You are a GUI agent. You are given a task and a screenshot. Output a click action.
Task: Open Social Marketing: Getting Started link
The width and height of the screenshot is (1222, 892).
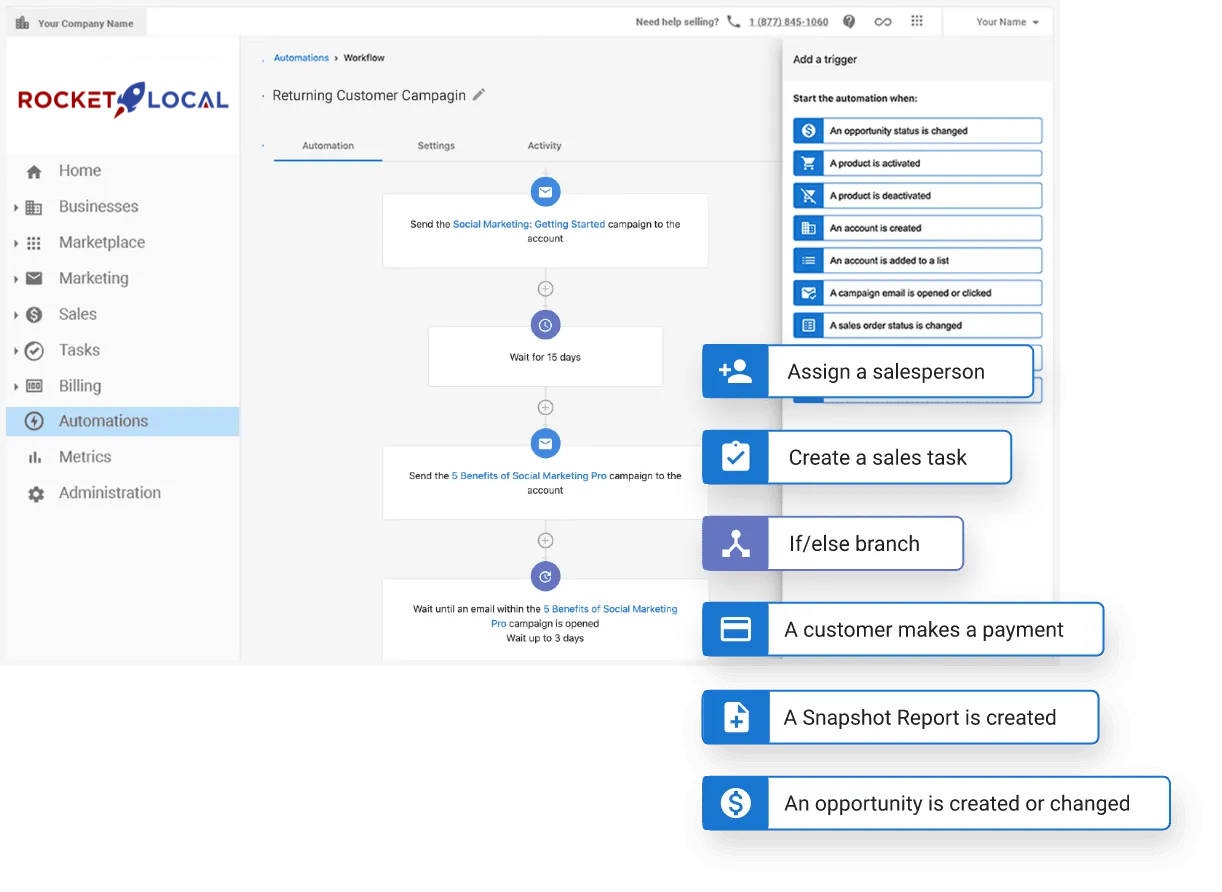(528, 225)
